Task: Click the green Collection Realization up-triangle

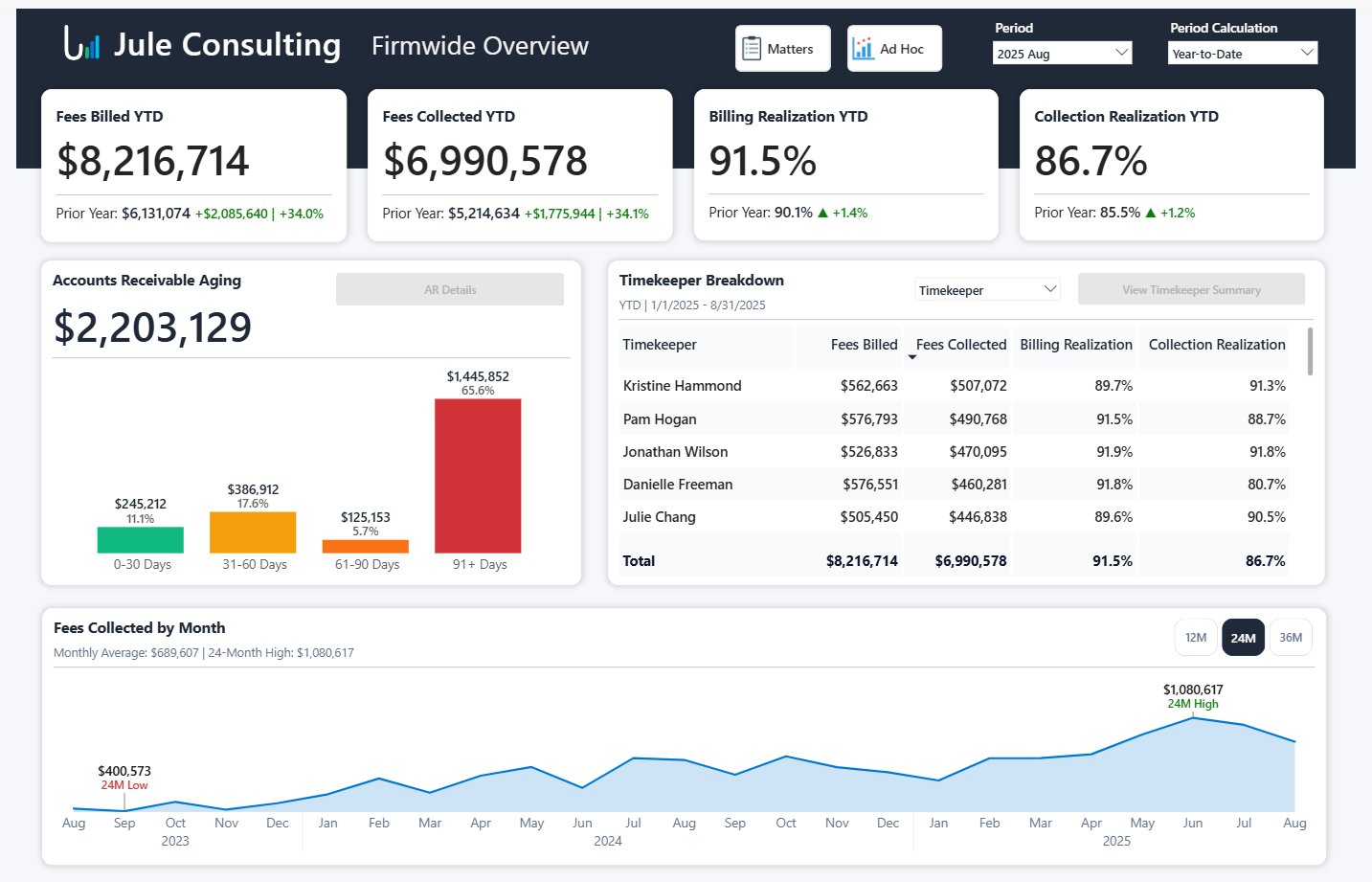Action: 1151,213
